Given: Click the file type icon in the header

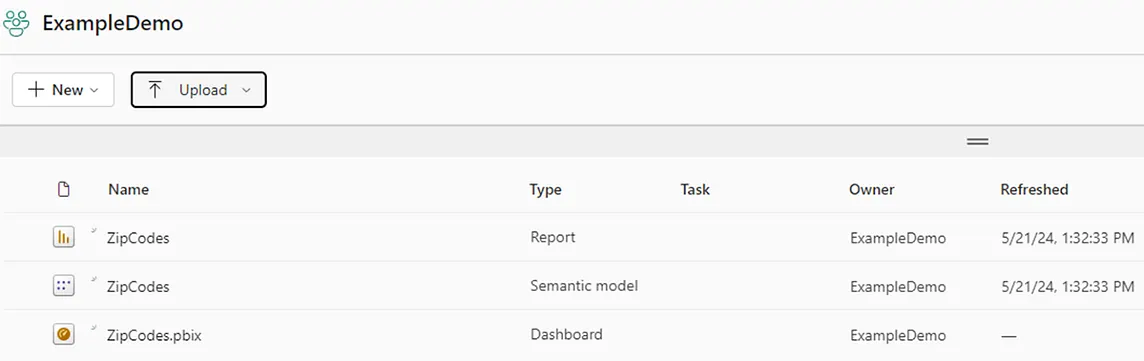Looking at the screenshot, I should pos(64,190).
